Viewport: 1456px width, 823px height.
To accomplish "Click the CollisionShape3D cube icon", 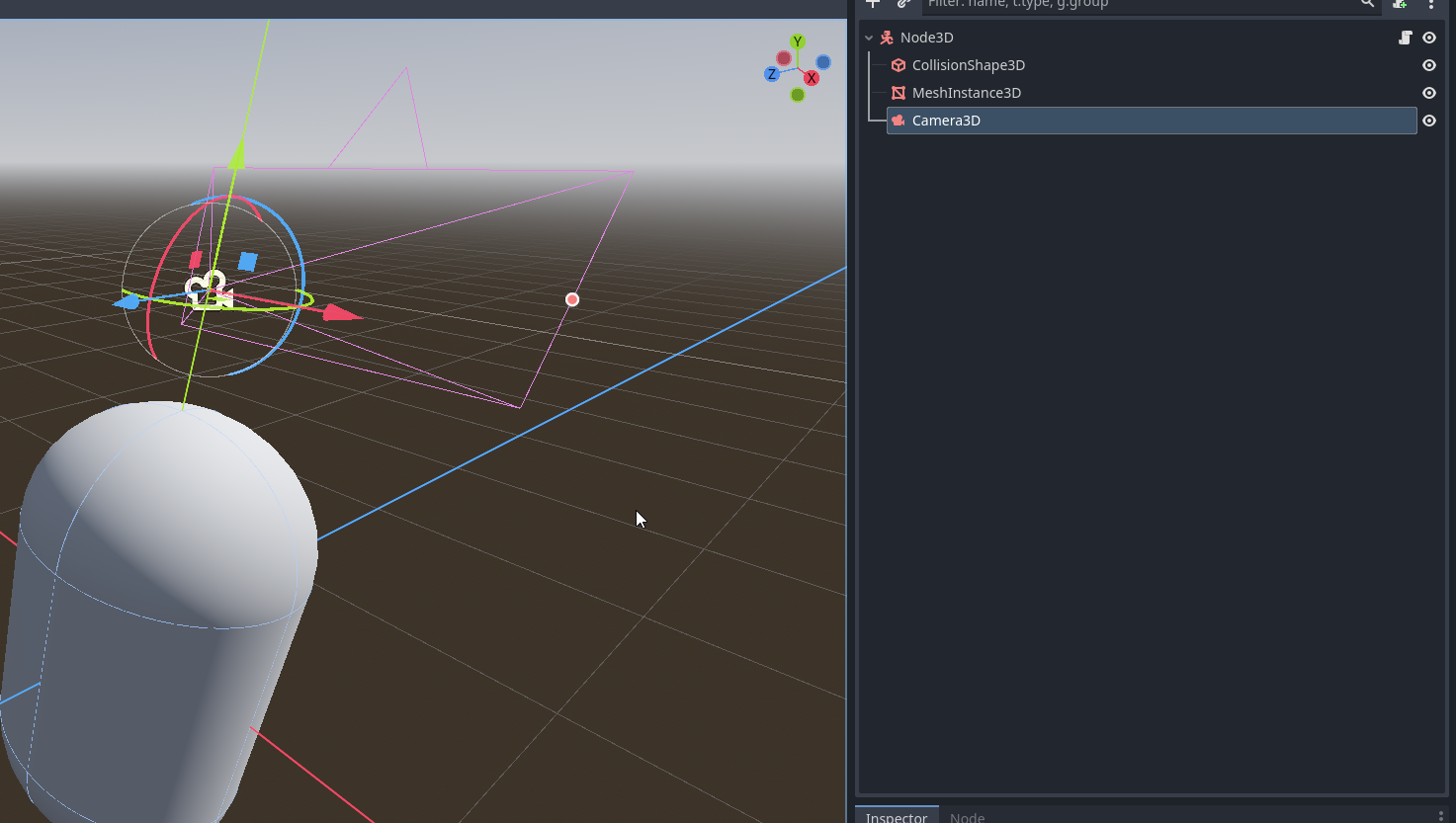I will [899, 65].
